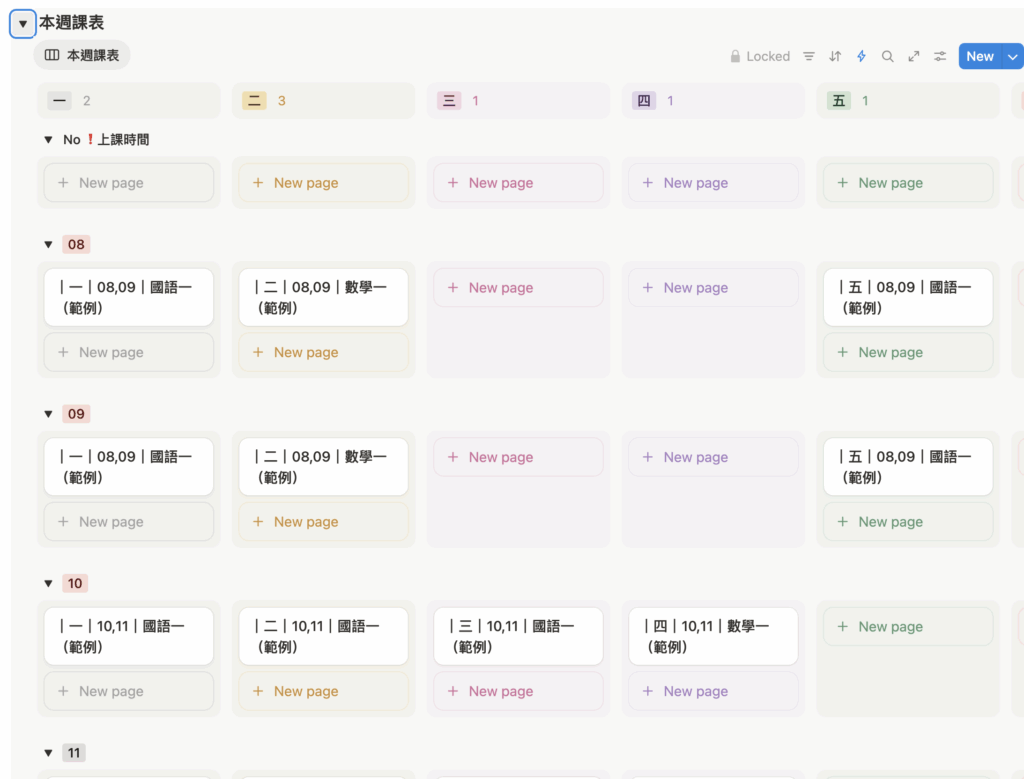Click the 二 column header tag
The image size is (1024, 779).
click(x=254, y=100)
